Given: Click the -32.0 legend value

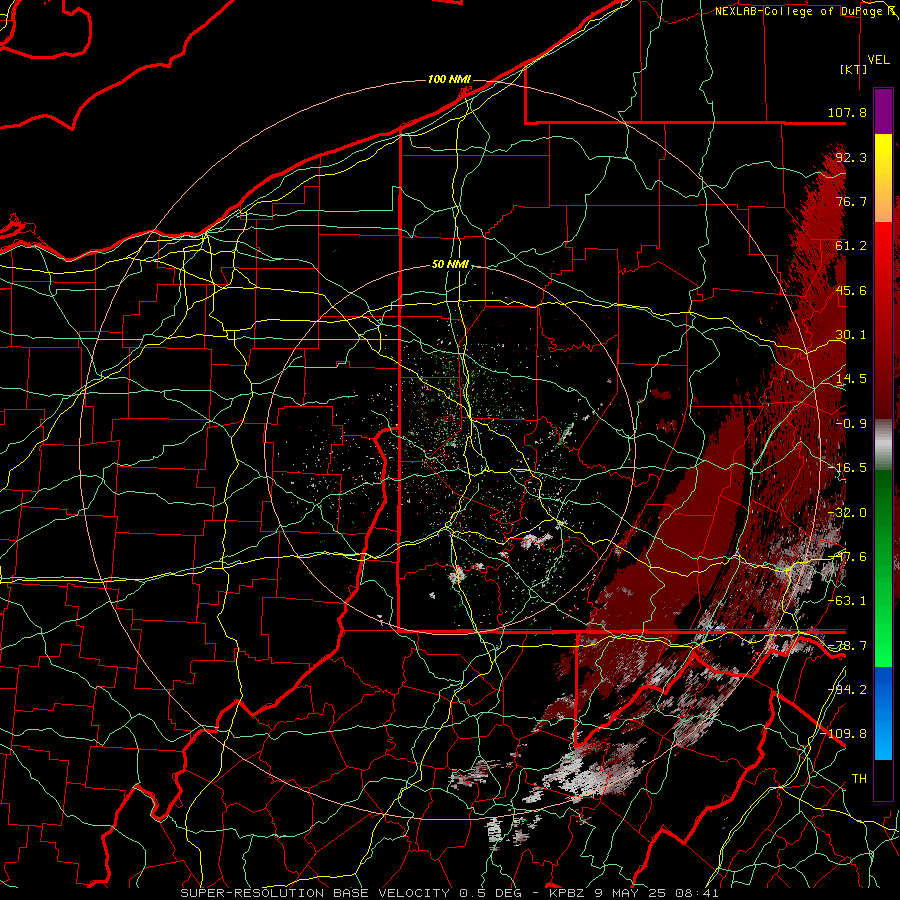Looking at the screenshot, I should (847, 513).
